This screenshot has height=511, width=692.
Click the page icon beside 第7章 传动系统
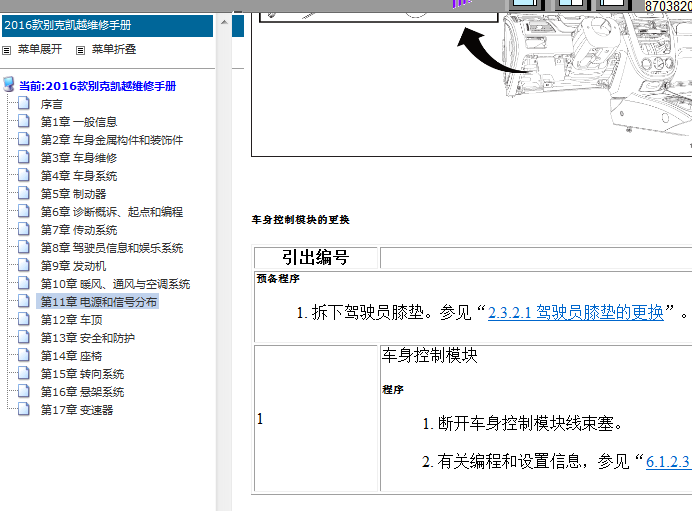pyautogui.click(x=24, y=229)
